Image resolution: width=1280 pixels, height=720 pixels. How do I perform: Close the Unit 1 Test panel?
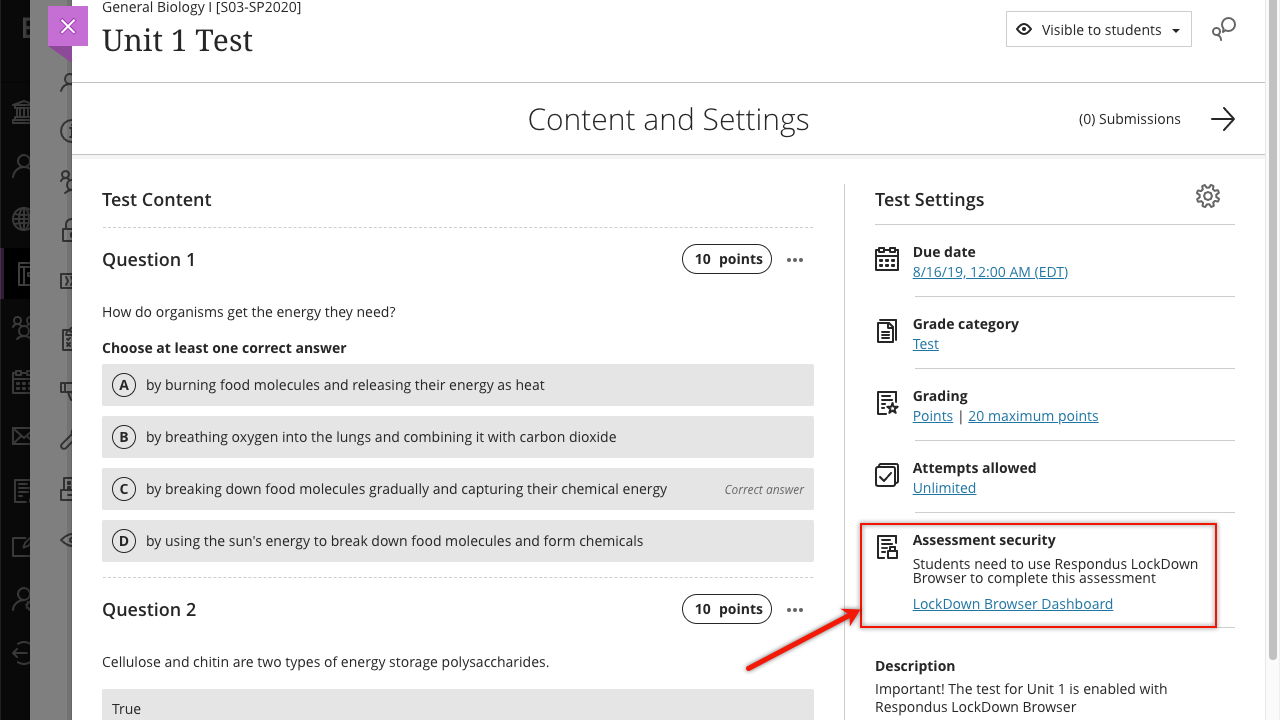click(68, 26)
